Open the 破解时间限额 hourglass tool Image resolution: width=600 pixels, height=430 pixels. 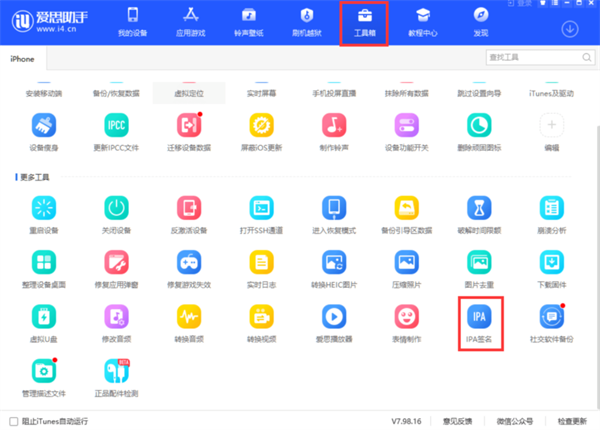(479, 208)
